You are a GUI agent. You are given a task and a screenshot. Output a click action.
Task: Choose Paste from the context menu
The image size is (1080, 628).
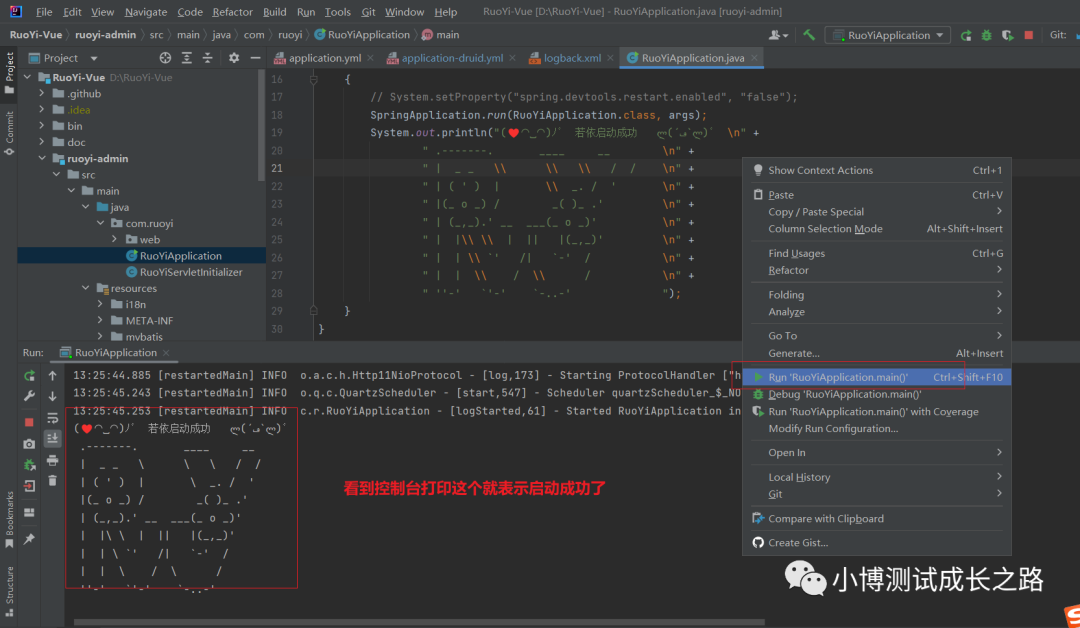click(877, 195)
